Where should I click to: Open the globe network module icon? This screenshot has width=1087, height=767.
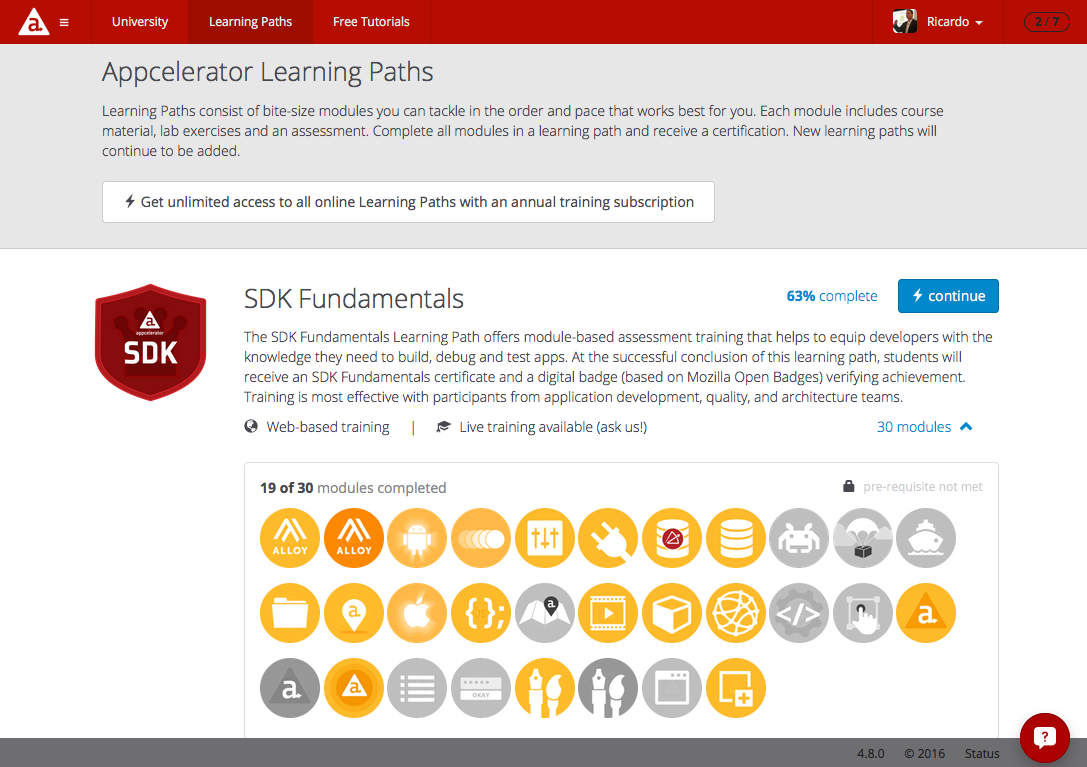[736, 613]
